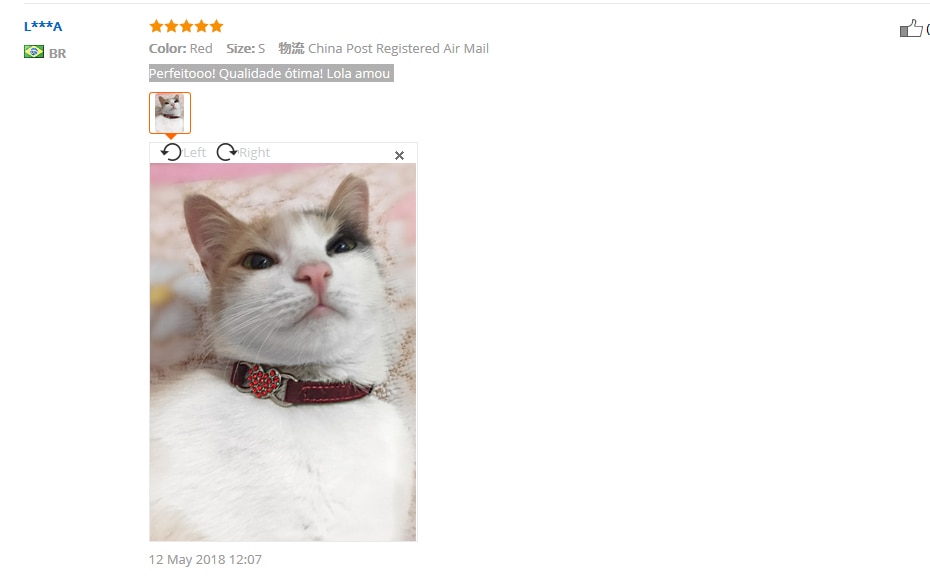Click the "Left" rotate label
This screenshot has height=576, width=930.
195,152
